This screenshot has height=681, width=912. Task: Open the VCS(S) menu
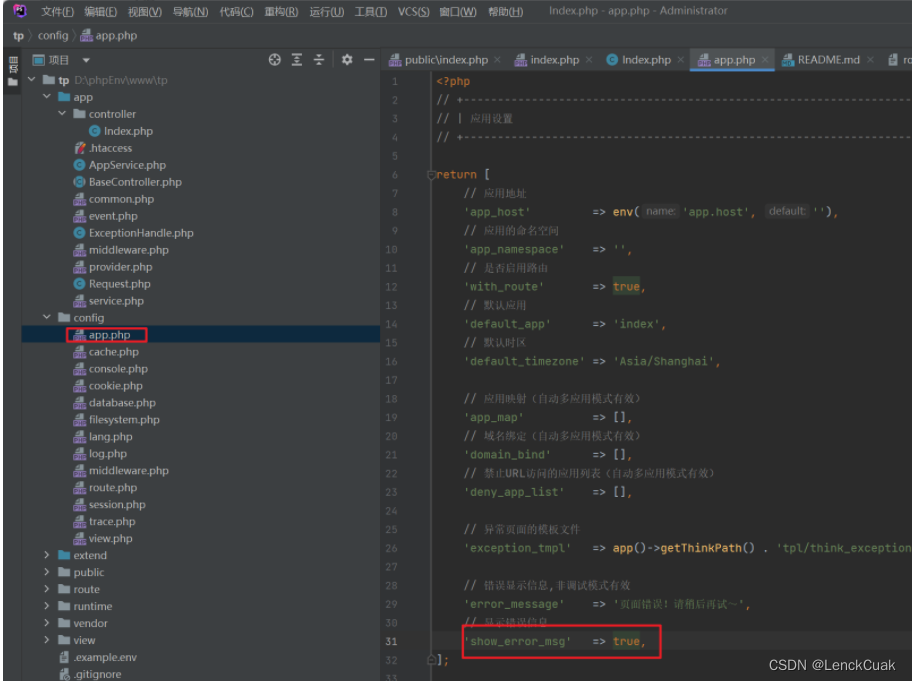(413, 11)
